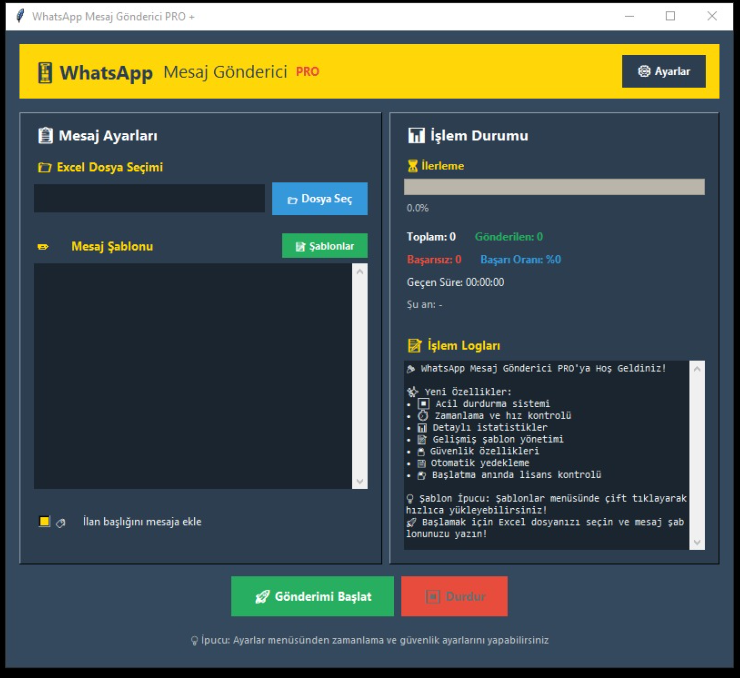
Task: Click the '0.0%' progress percentage
Action: 418,208
